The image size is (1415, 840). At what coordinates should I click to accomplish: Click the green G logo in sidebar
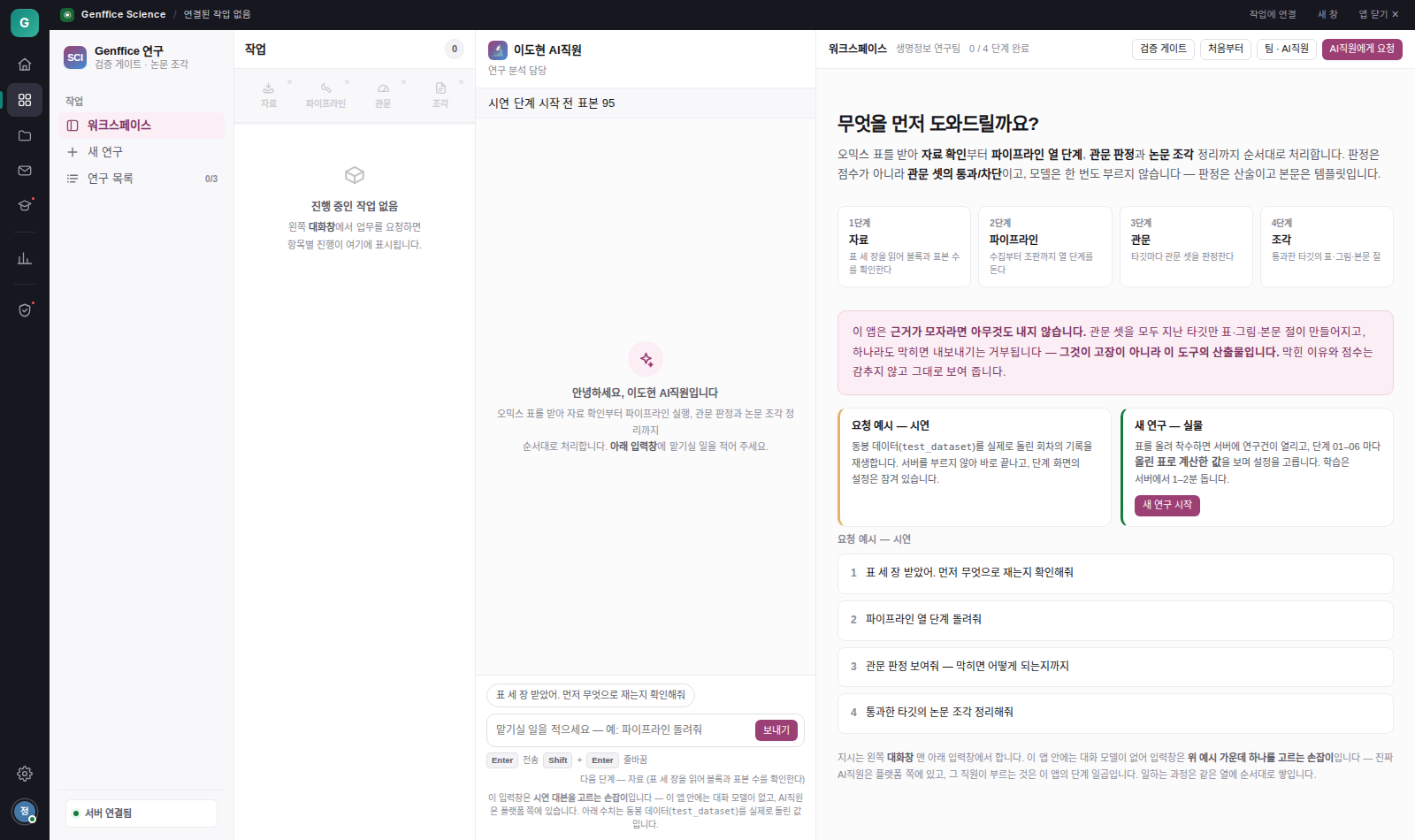pyautogui.click(x=25, y=23)
